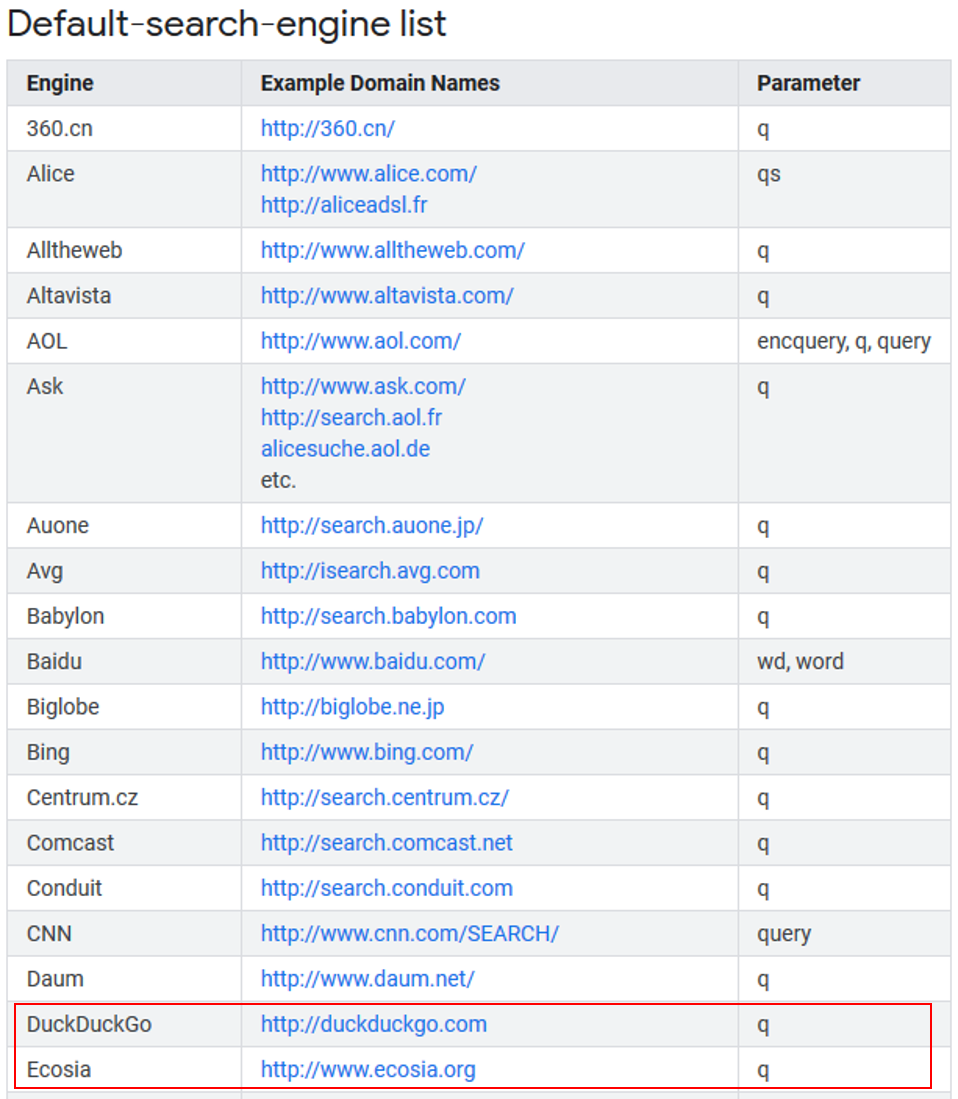
Task: Click the Biglobe engine name
Action: tap(63, 707)
